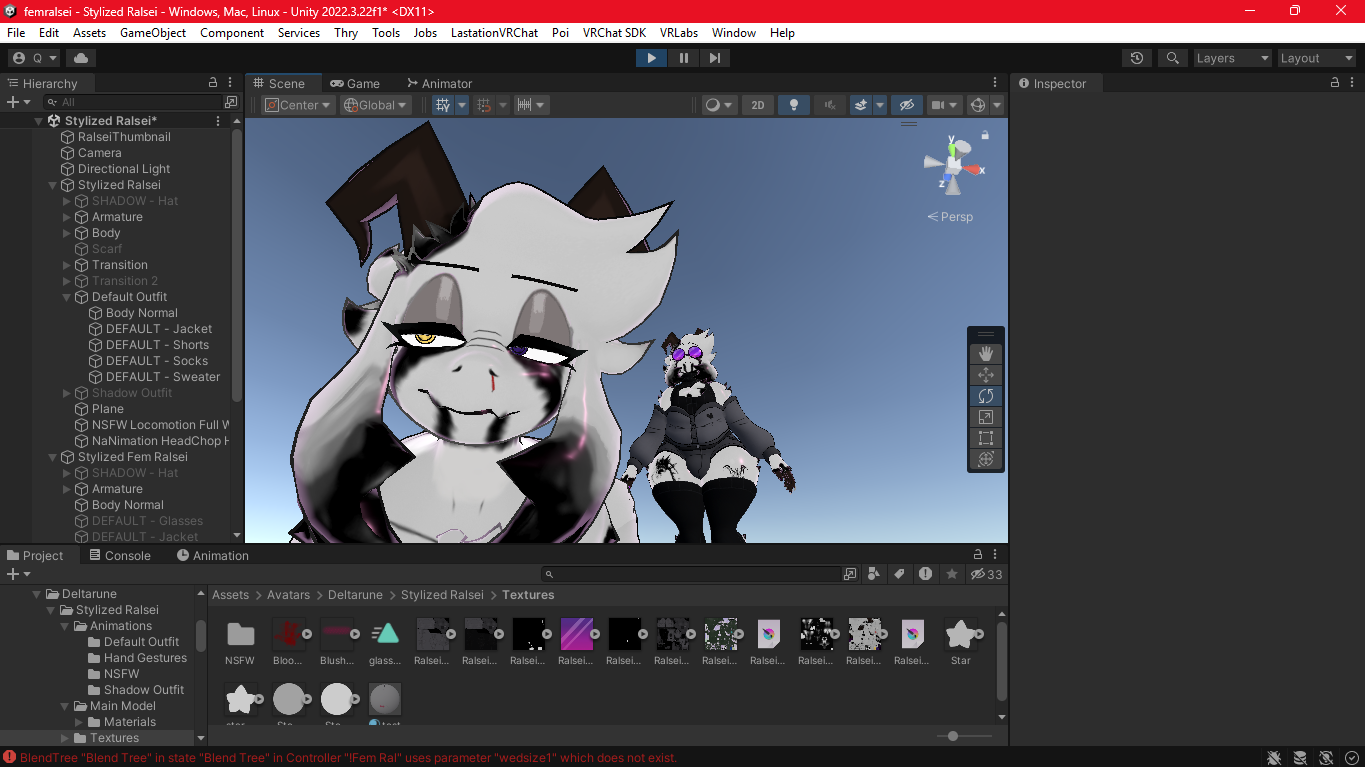The height and width of the screenshot is (767, 1365).
Task: Collapse the Animations folder in Project
Action: pos(65,626)
